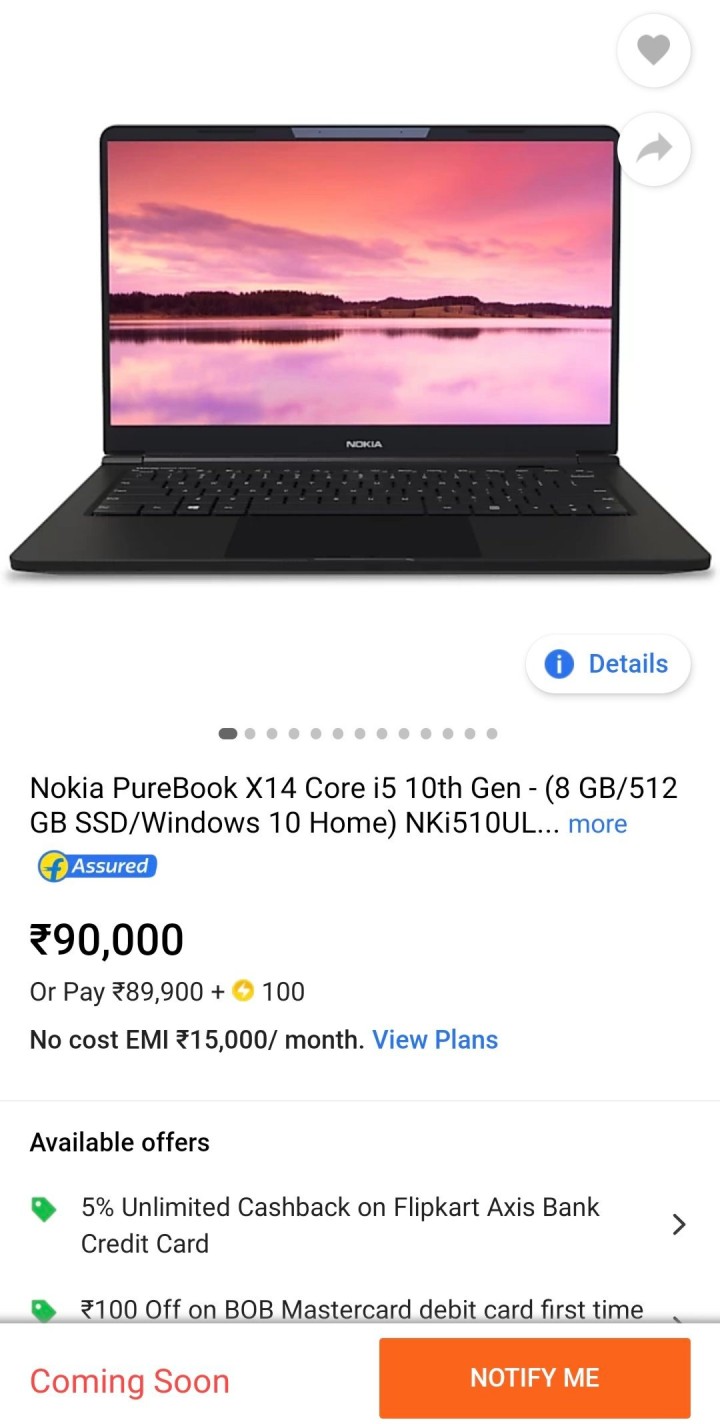Screen dimensions: 720x1424
Task: Select the first image carousel indicator
Action: [228, 733]
